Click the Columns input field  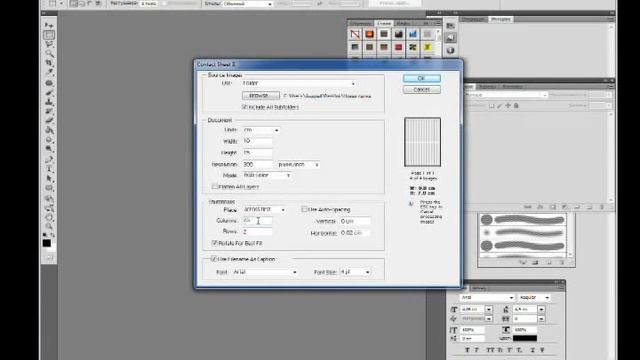(257, 221)
